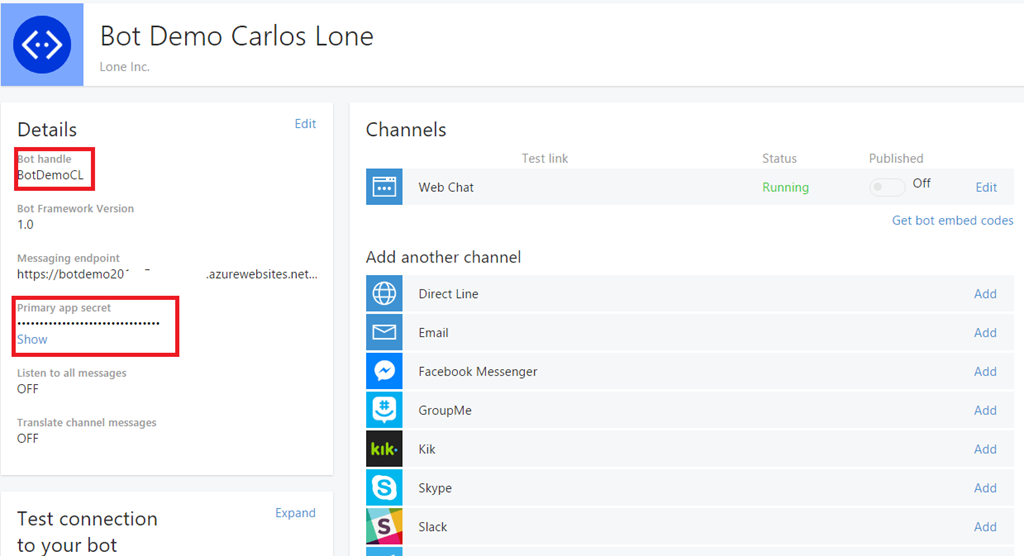Add the Direct Line channel
Image resolution: width=1024 pixels, height=556 pixels.
tap(985, 294)
